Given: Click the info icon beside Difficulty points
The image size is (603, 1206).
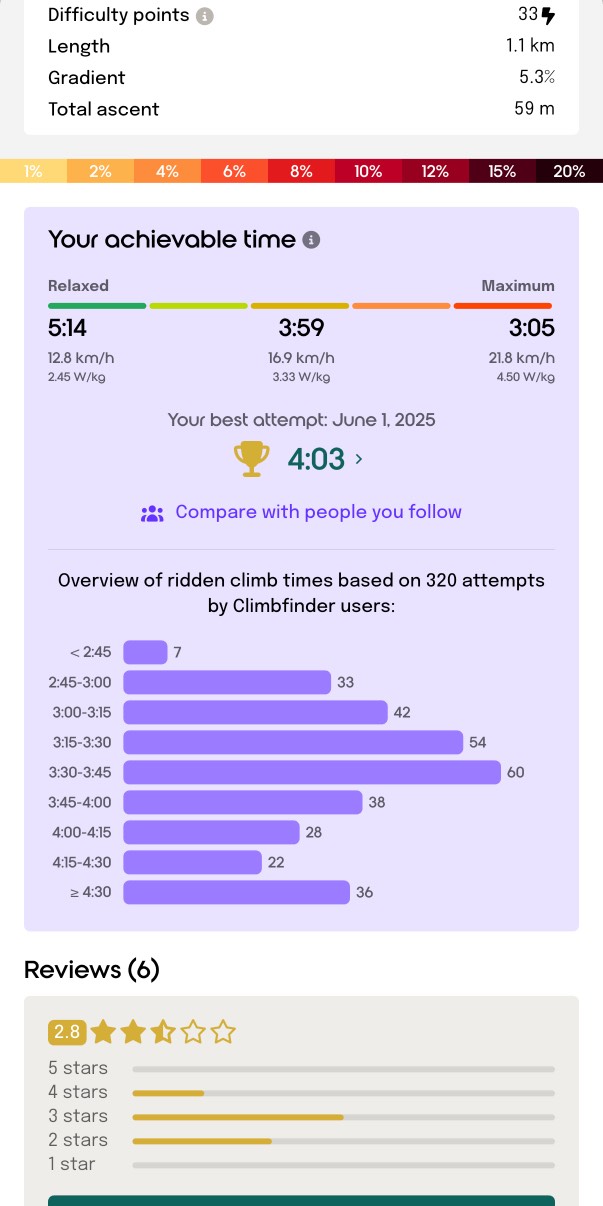Looking at the screenshot, I should [x=205, y=16].
